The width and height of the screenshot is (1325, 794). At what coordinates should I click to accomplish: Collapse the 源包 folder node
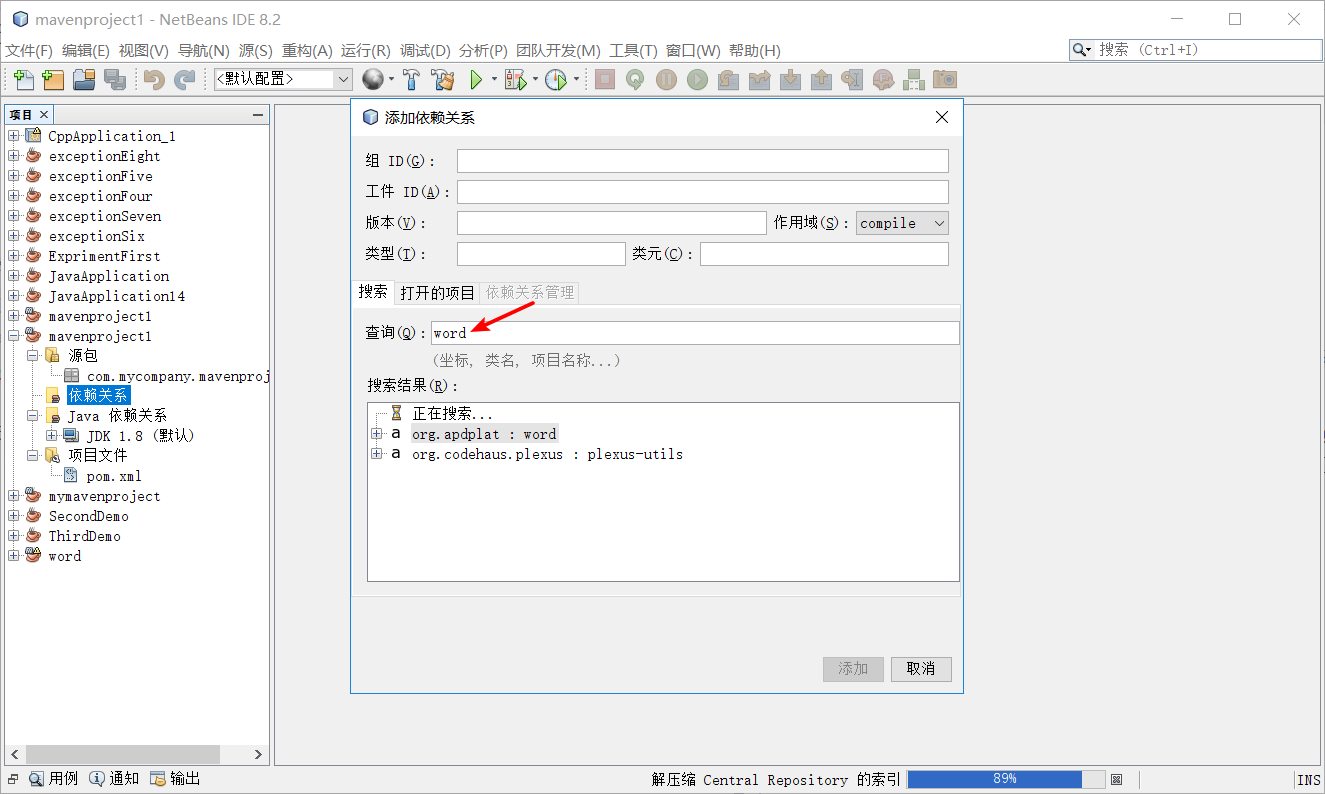click(33, 356)
